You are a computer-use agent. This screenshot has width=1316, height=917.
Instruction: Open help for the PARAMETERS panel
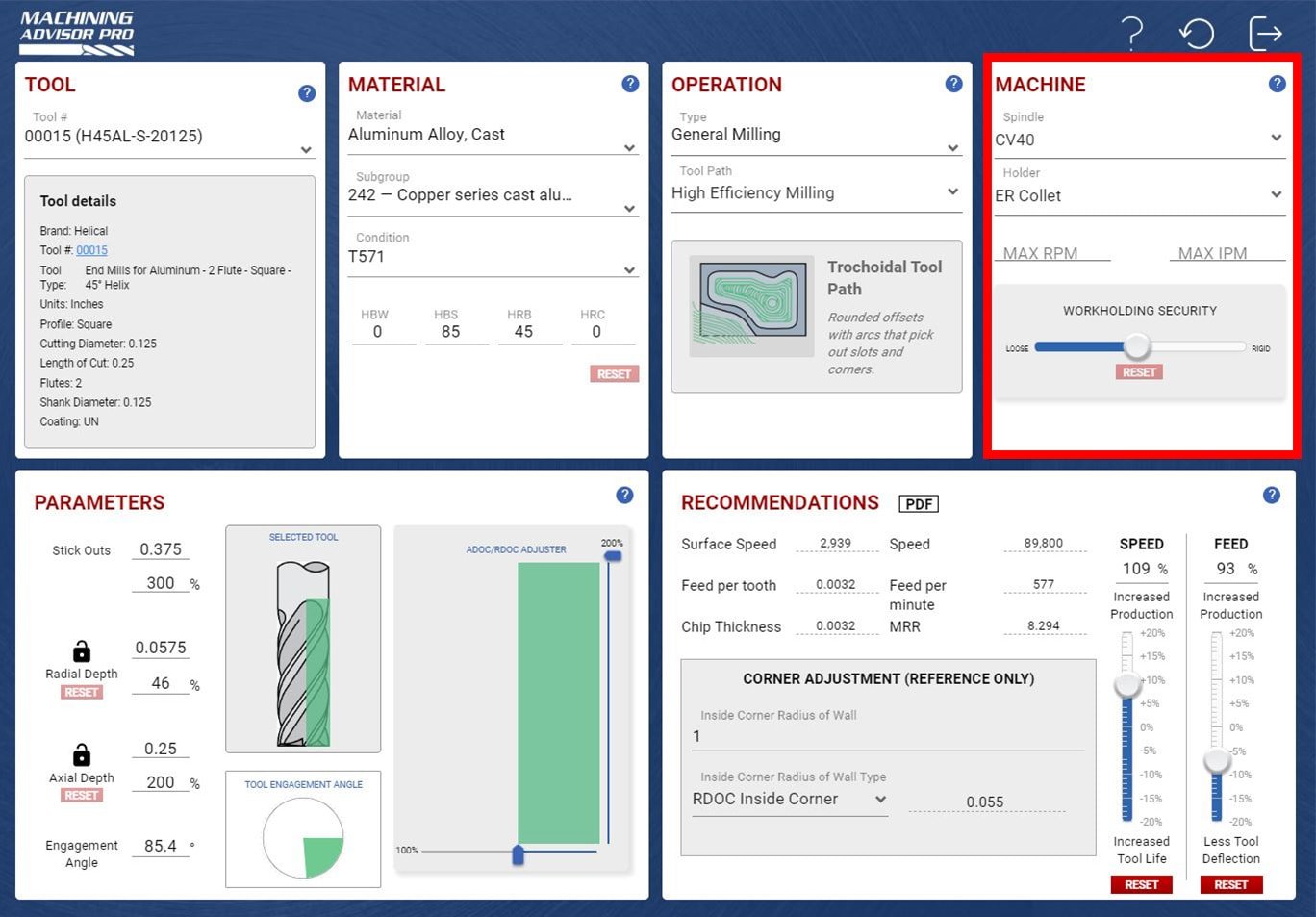624,495
